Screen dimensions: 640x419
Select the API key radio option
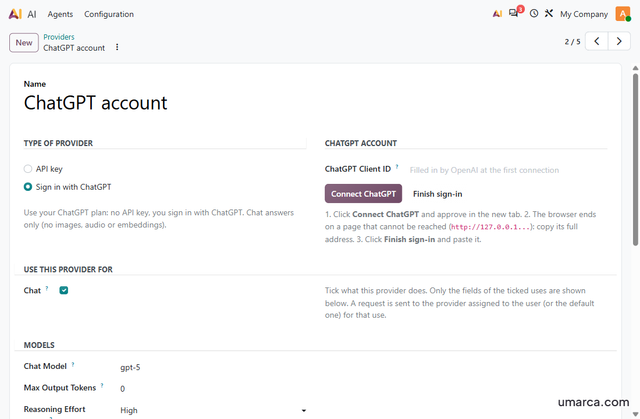28,168
